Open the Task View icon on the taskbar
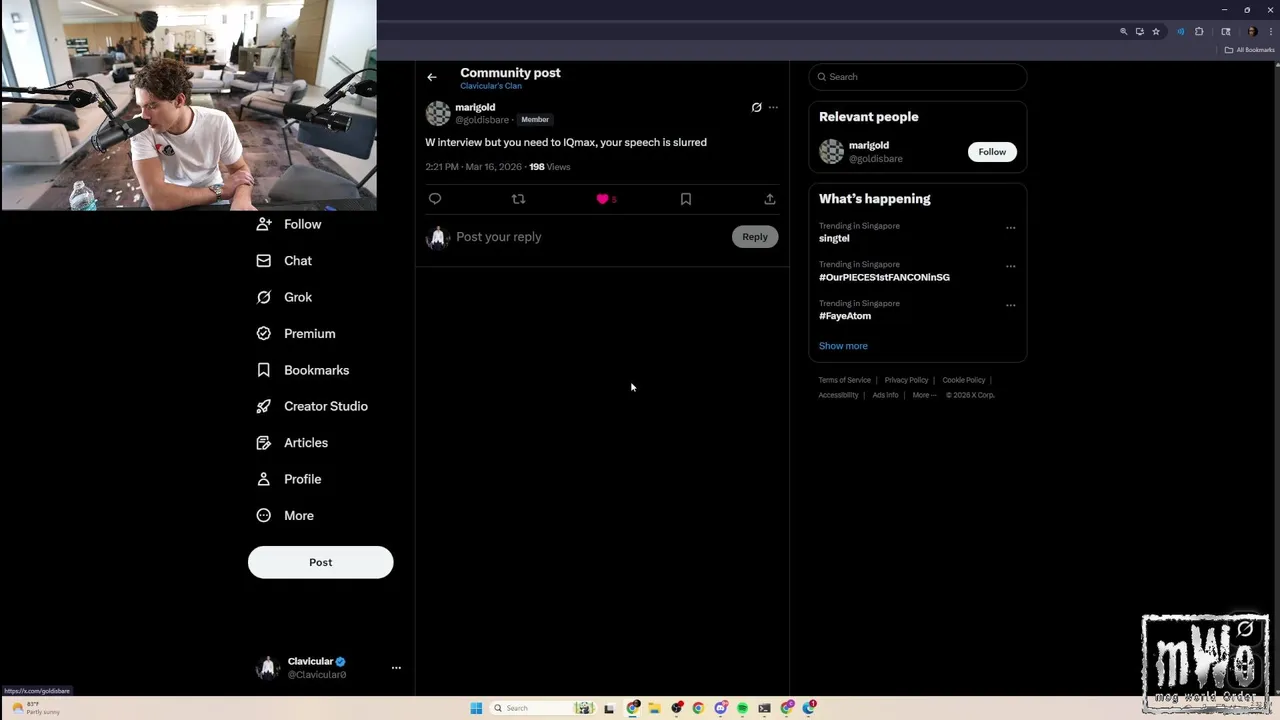1280x720 pixels. coord(608,708)
